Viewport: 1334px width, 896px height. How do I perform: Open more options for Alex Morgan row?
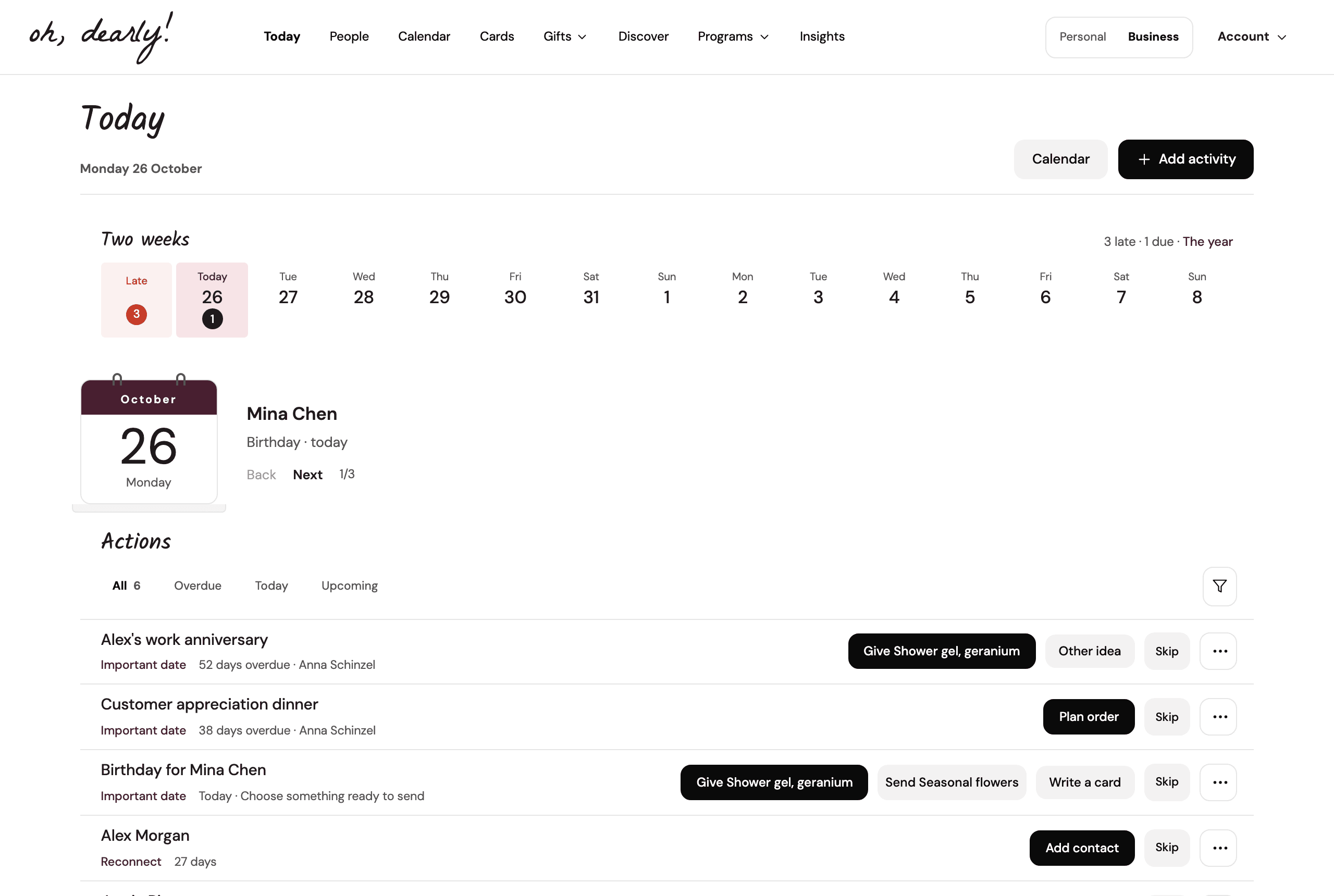(1218, 848)
